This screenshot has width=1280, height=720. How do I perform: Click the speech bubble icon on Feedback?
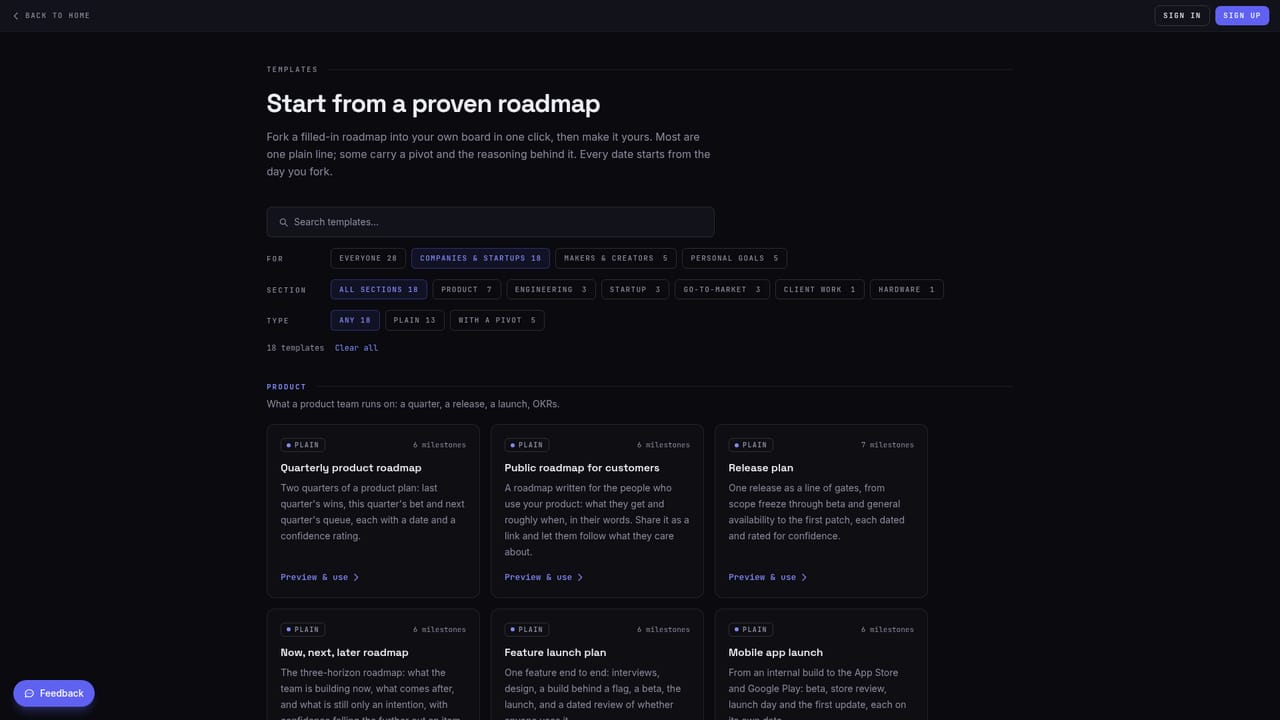[x=29, y=694]
